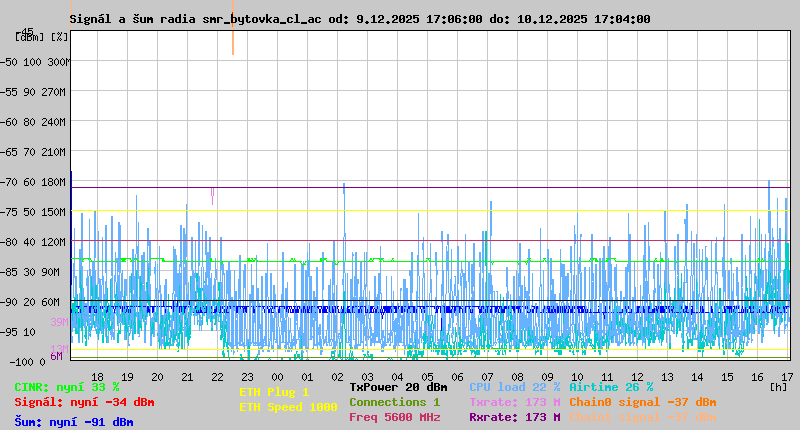
Task: Click the -70 dBm label on Y axis
Action: pos(31,182)
